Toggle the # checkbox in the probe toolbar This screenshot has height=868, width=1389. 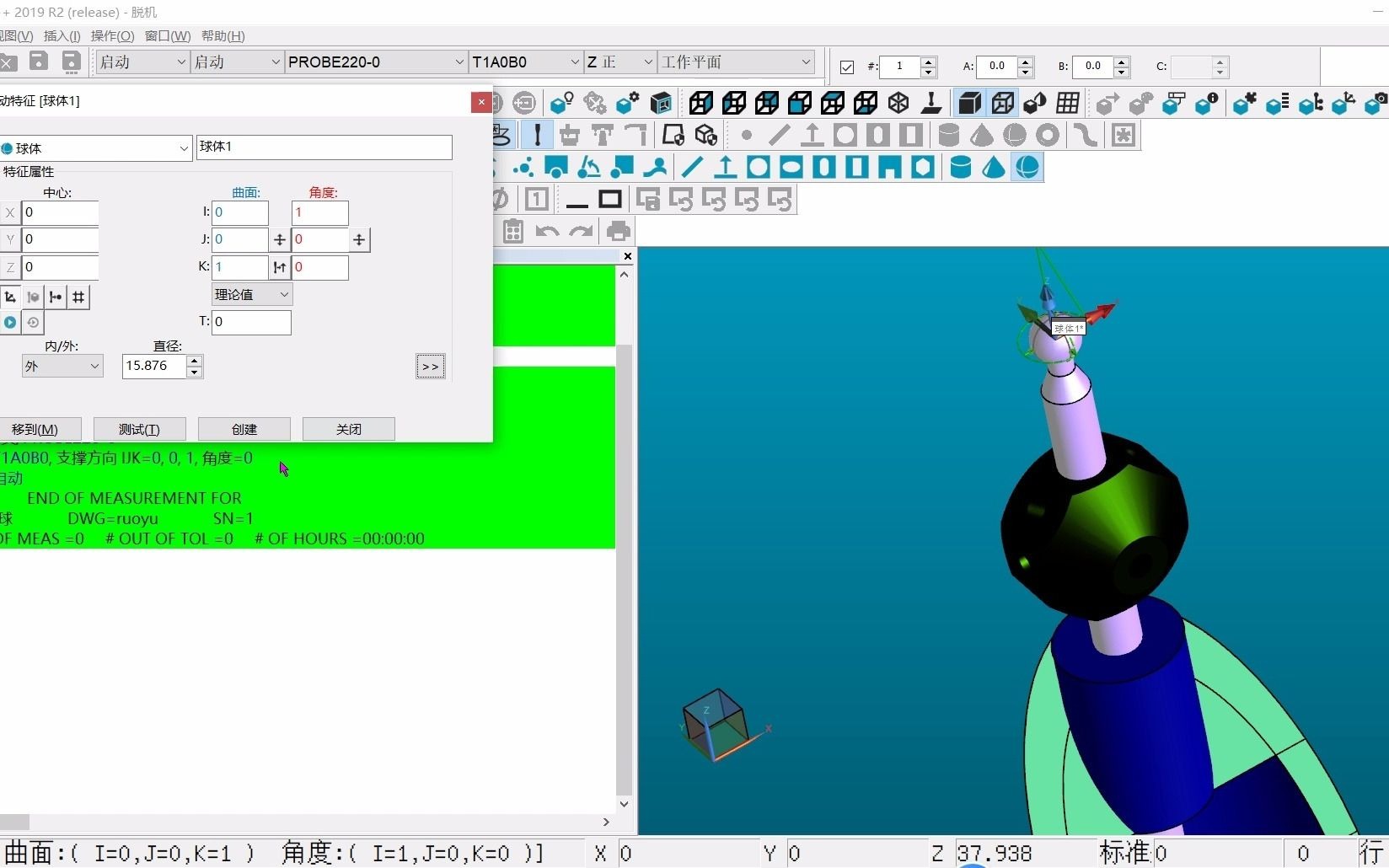tap(847, 67)
